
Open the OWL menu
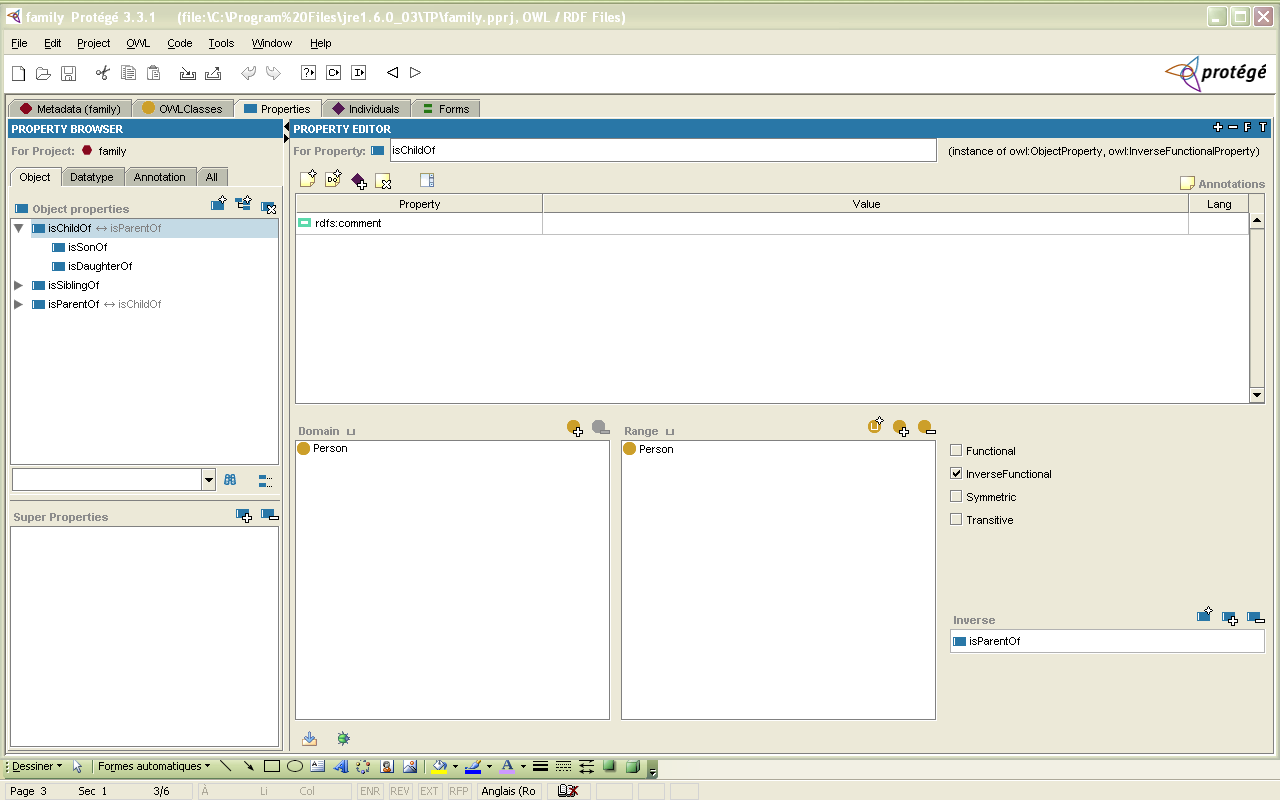coord(138,43)
